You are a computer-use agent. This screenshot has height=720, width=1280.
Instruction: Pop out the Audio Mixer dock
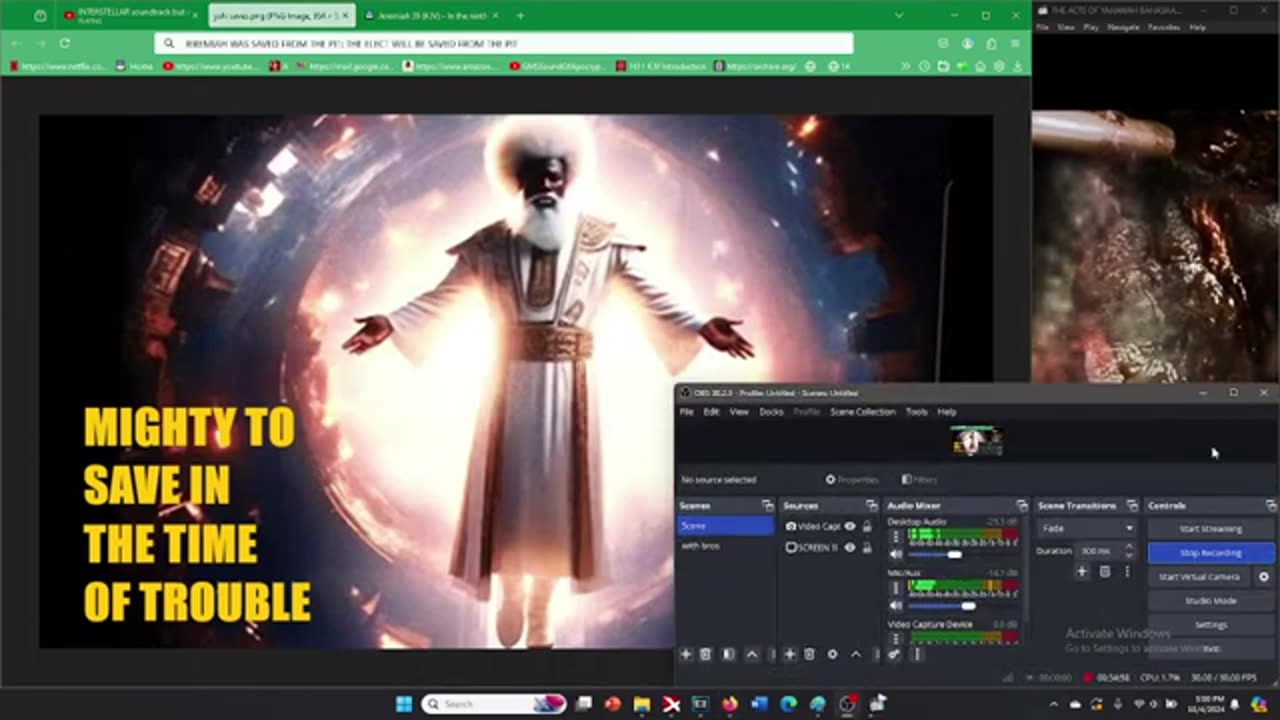coord(1021,506)
